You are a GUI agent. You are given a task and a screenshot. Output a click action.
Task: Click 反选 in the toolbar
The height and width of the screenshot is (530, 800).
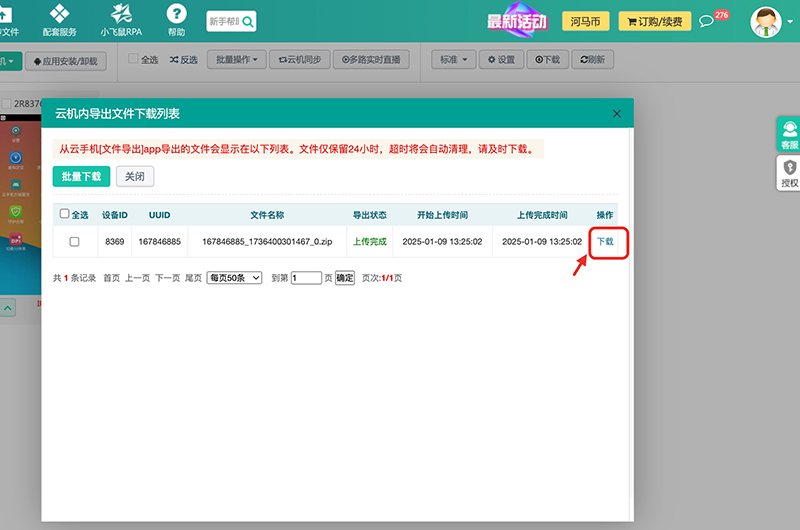tap(184, 60)
